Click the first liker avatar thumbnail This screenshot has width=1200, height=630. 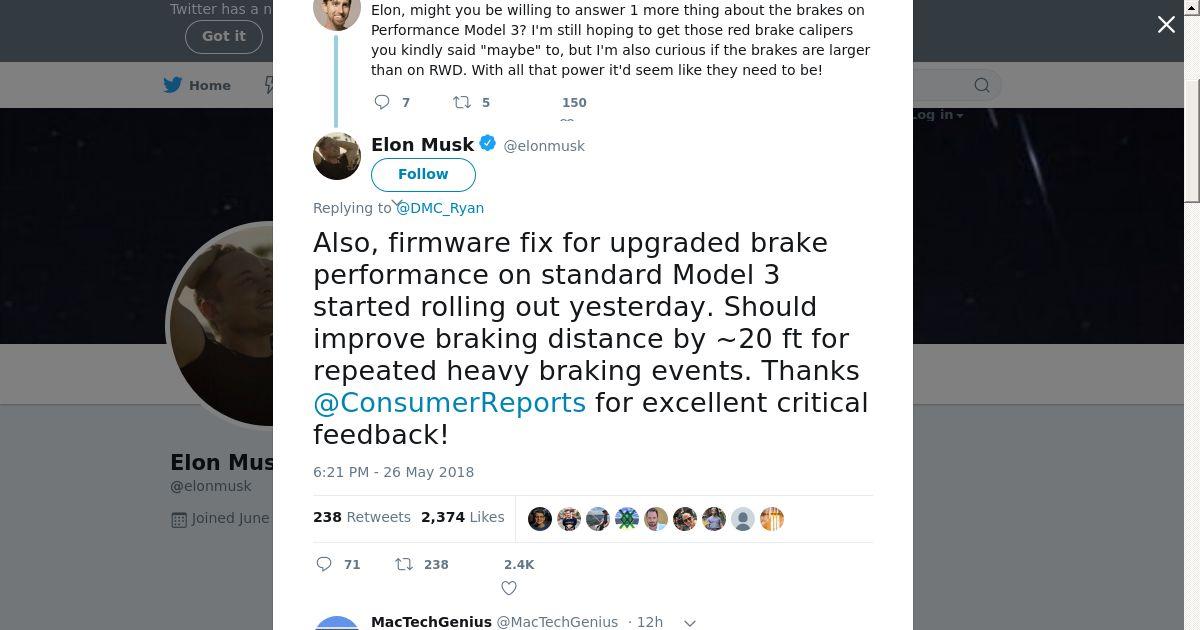coord(540,519)
